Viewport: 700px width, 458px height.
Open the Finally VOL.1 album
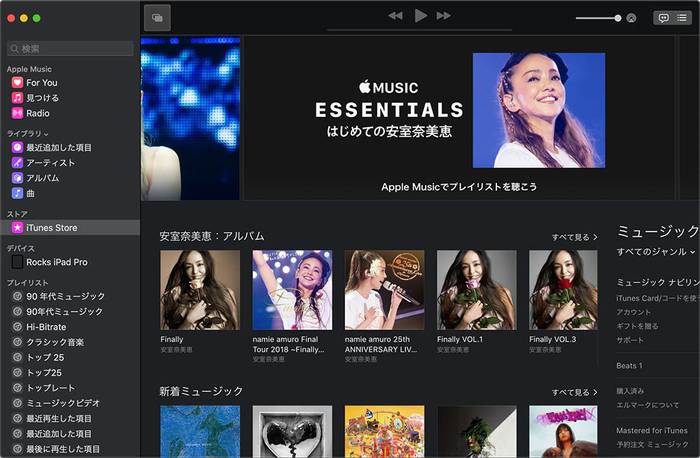(x=477, y=290)
